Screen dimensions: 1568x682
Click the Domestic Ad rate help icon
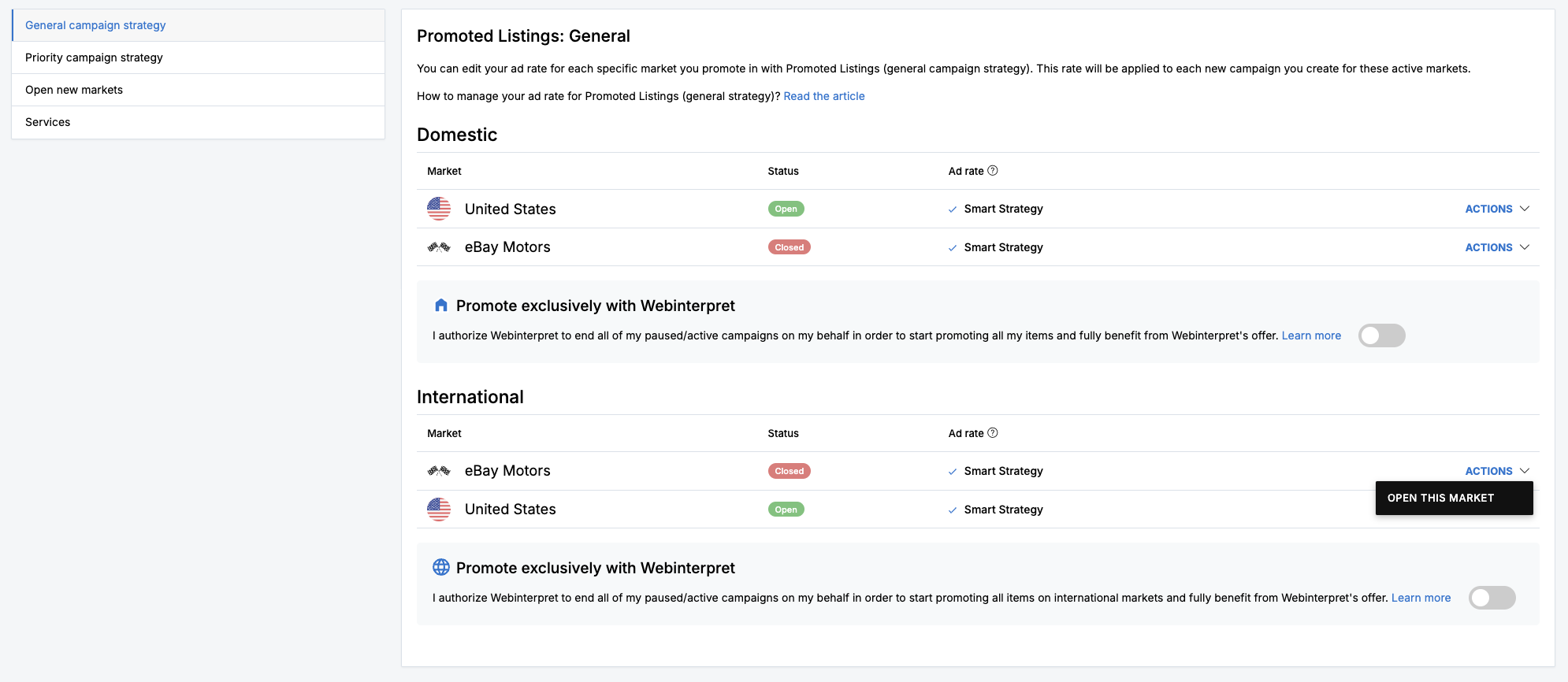[993, 170]
